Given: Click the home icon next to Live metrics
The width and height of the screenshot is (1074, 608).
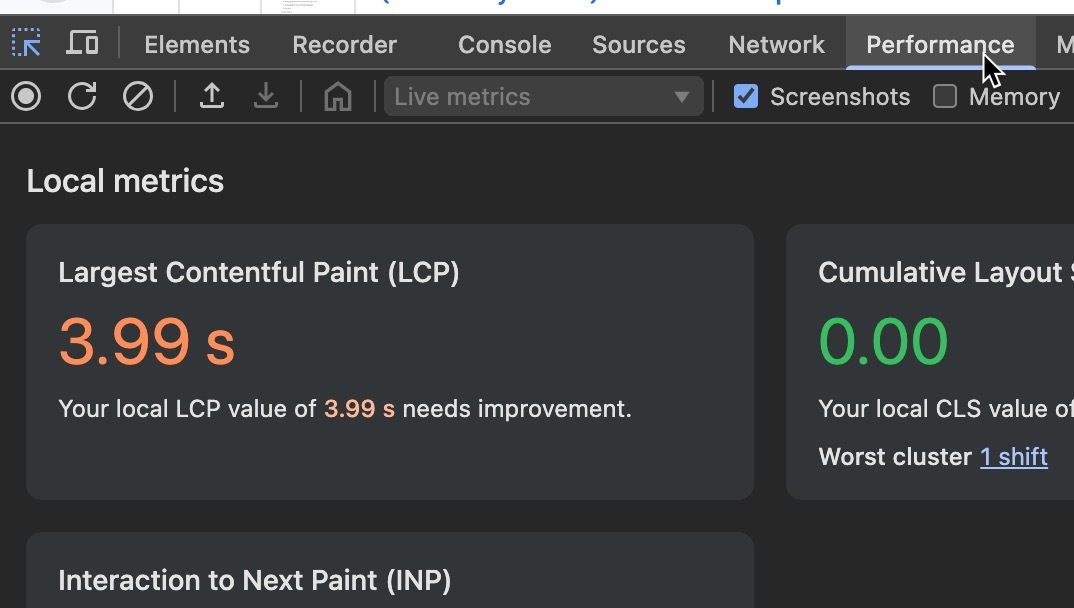Looking at the screenshot, I should [x=337, y=96].
